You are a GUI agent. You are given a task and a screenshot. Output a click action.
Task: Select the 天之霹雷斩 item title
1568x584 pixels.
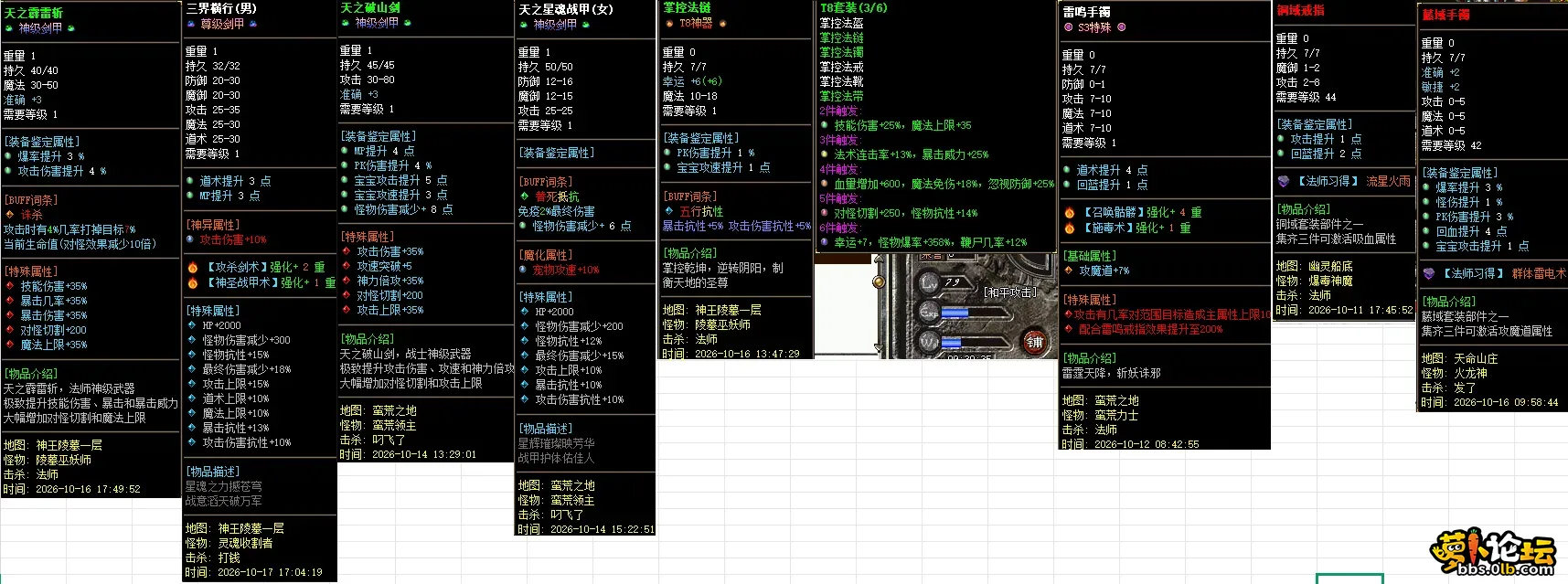coord(34,14)
